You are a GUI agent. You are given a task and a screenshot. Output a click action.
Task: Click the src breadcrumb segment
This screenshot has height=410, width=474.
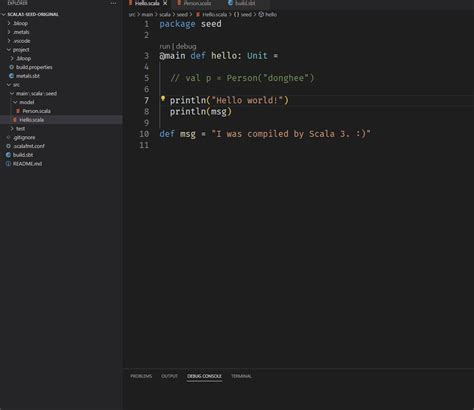coord(132,14)
